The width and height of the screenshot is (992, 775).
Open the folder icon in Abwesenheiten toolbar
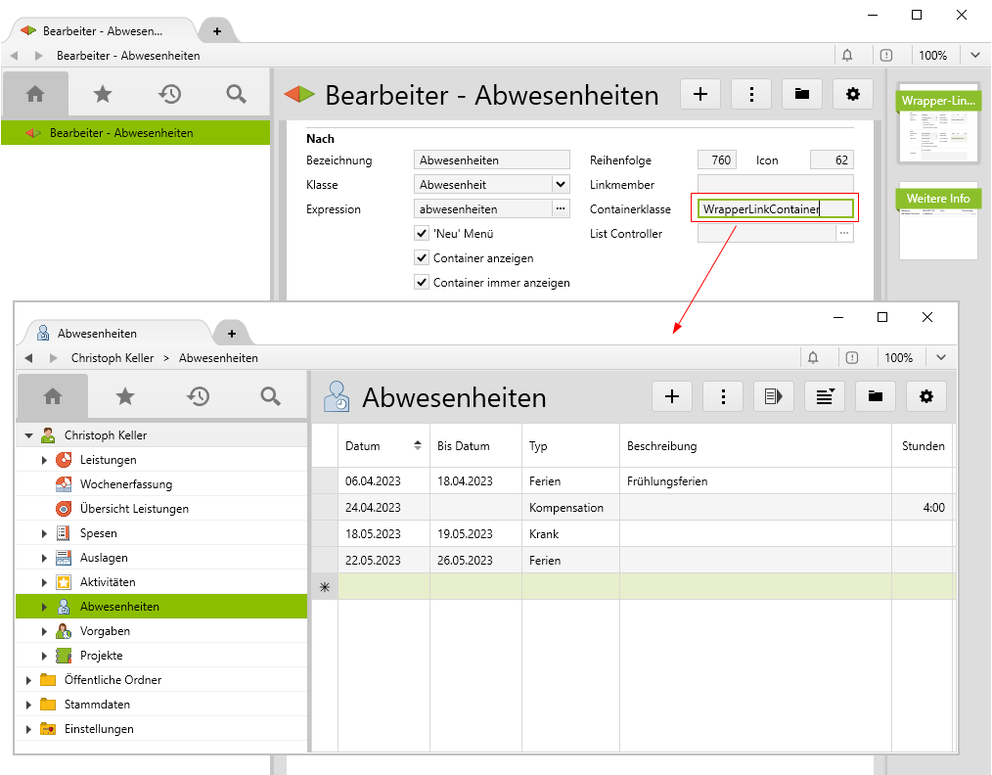click(x=875, y=397)
